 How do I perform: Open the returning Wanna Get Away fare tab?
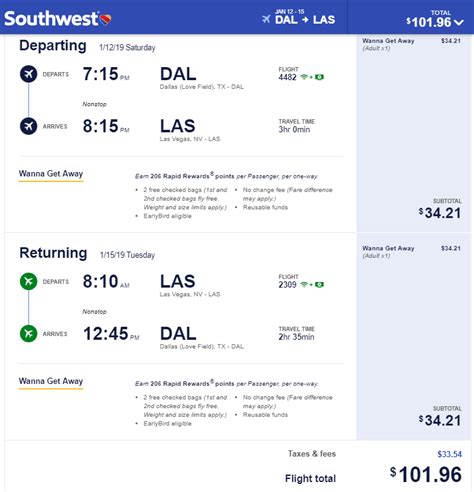[51, 381]
